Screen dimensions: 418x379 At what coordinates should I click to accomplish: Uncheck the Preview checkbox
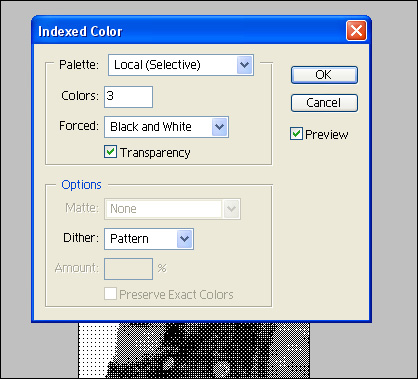pyautogui.click(x=296, y=134)
